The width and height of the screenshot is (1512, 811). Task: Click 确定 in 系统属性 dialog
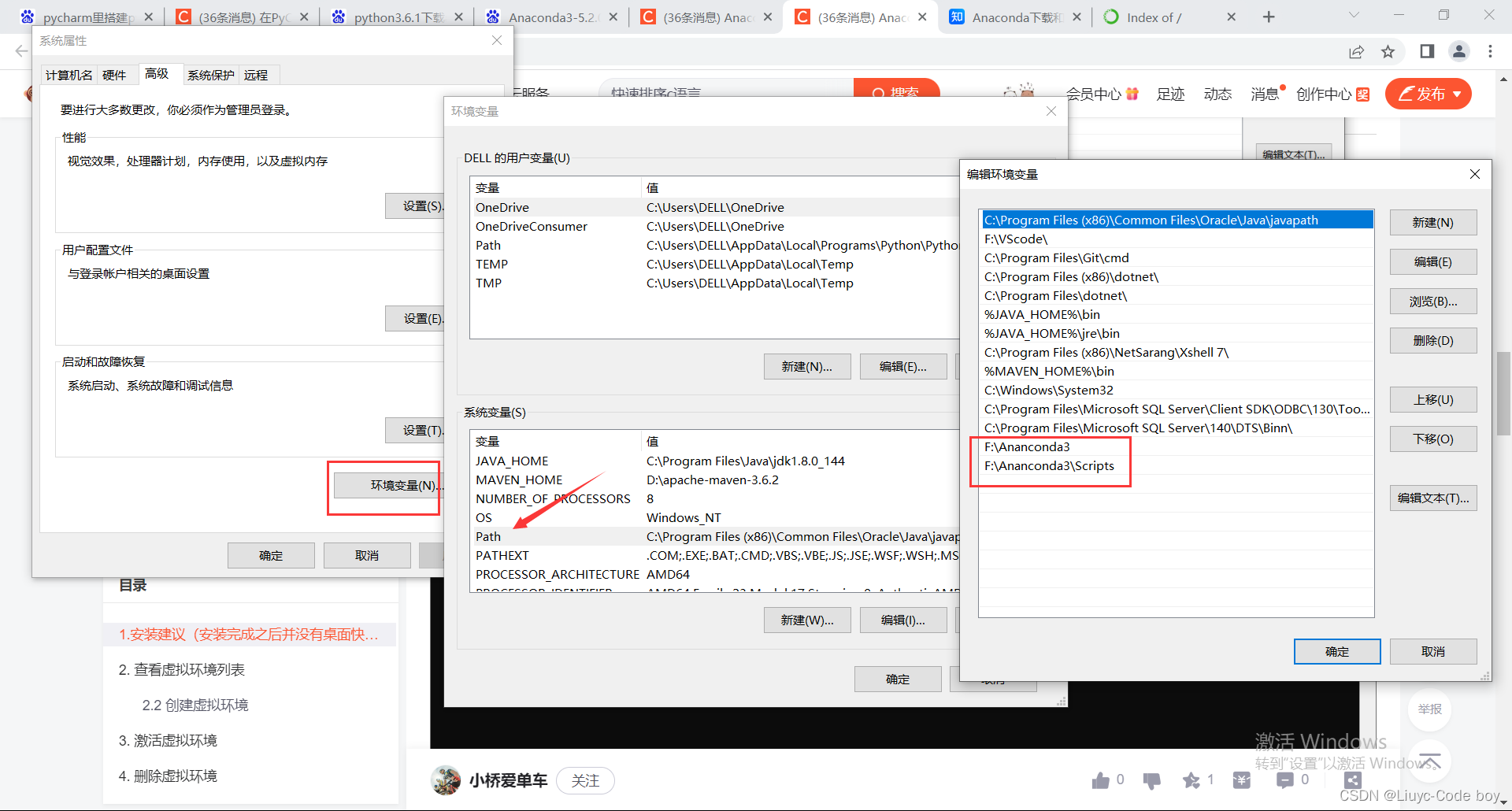271,555
